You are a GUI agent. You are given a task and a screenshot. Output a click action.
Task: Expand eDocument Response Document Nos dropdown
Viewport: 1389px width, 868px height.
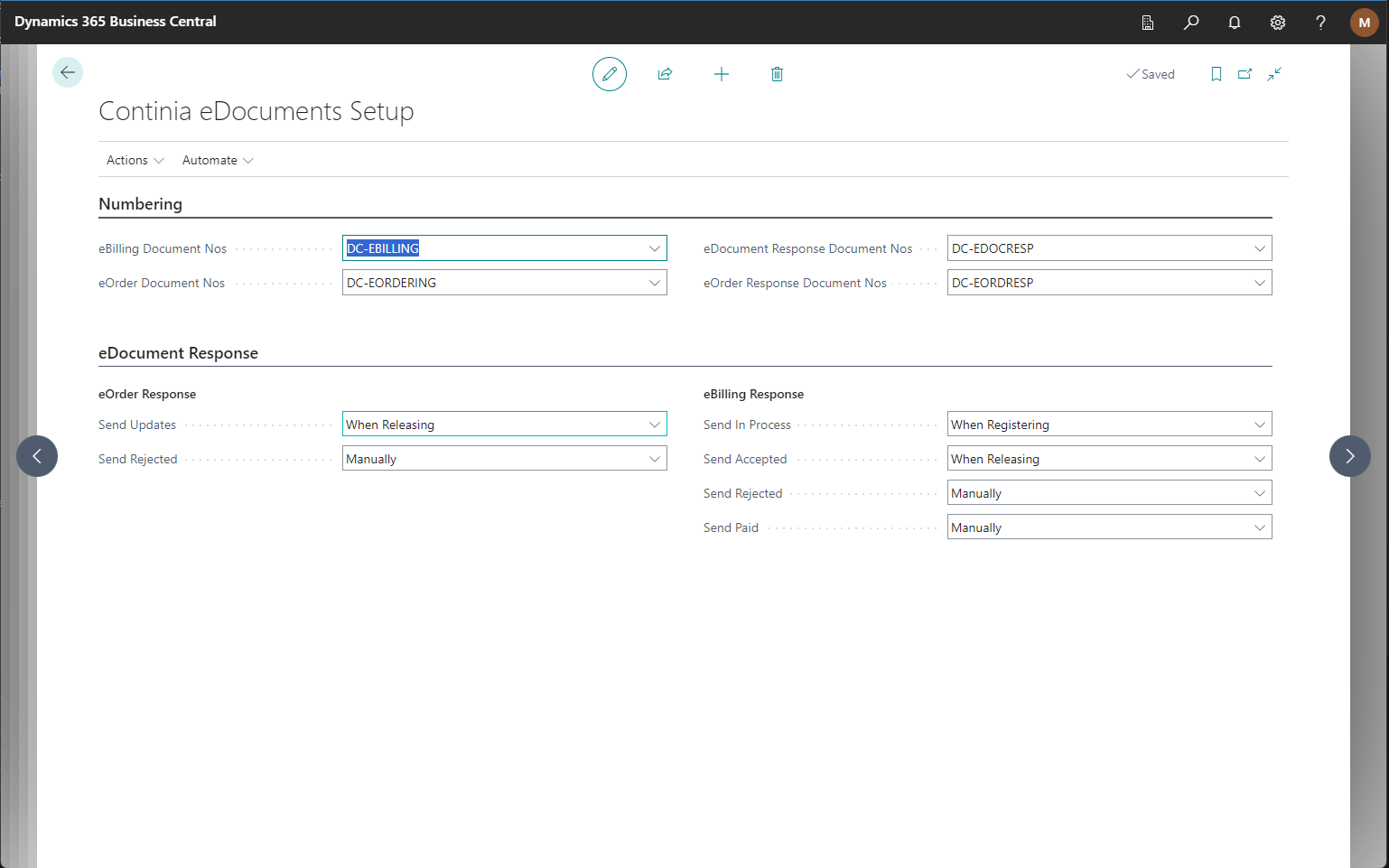(1260, 248)
